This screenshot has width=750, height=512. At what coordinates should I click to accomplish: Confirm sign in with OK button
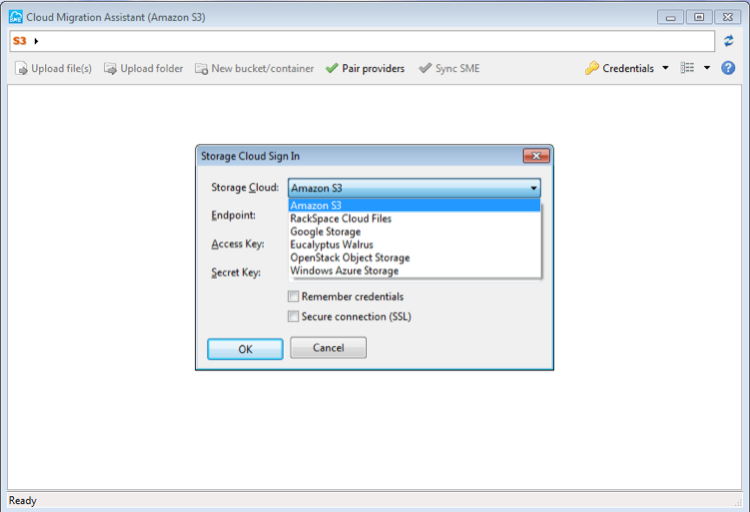(245, 349)
